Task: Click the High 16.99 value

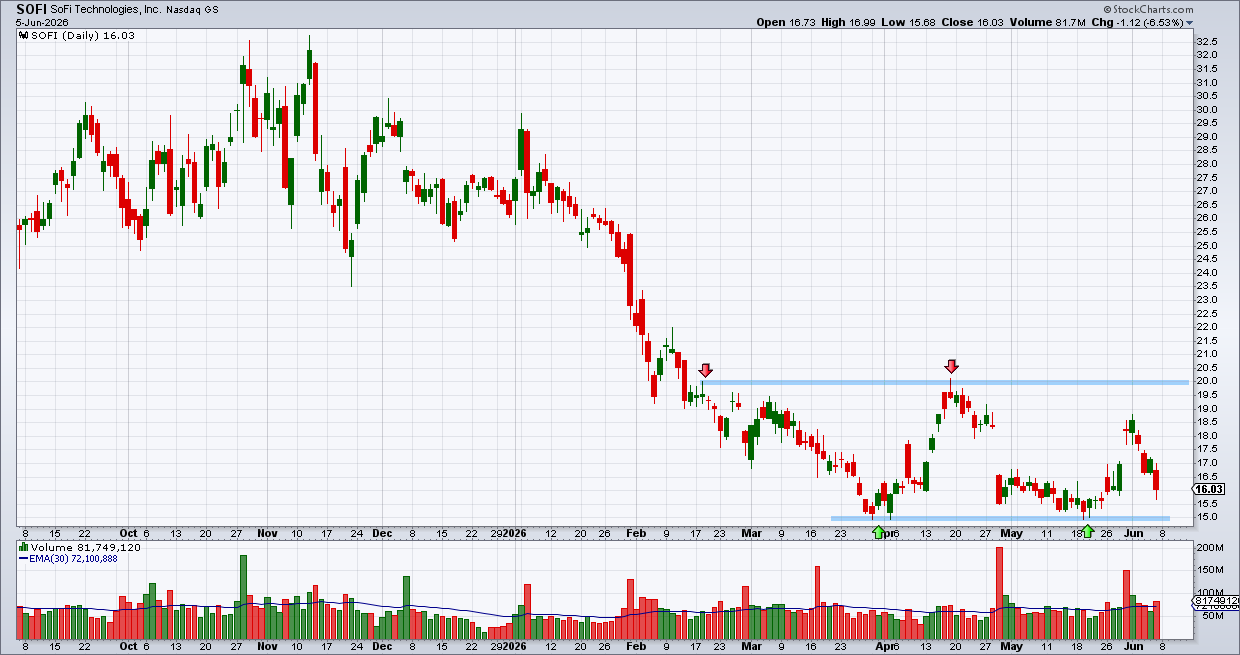Action: [x=850, y=21]
